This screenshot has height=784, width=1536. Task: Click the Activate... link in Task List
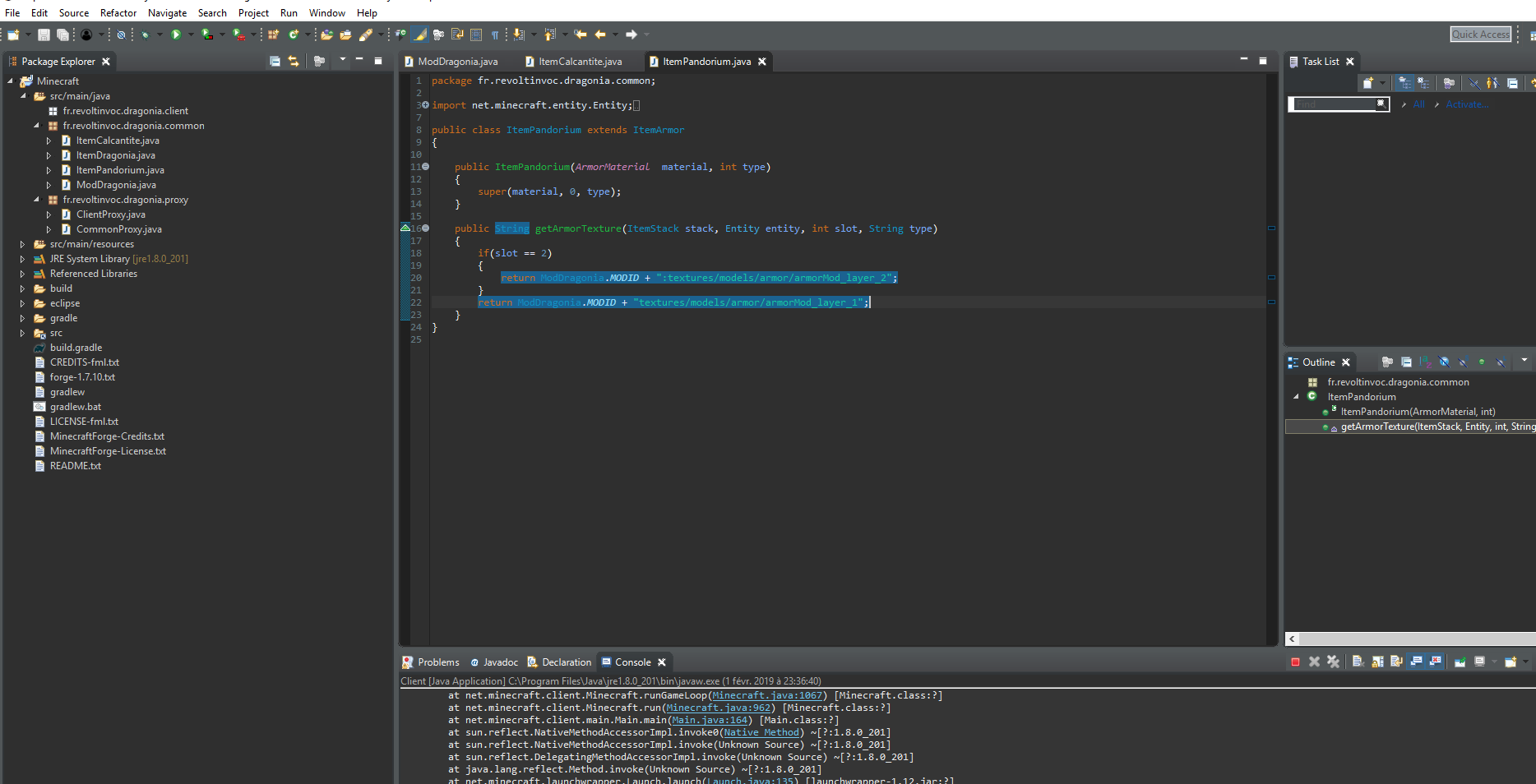pos(1466,104)
